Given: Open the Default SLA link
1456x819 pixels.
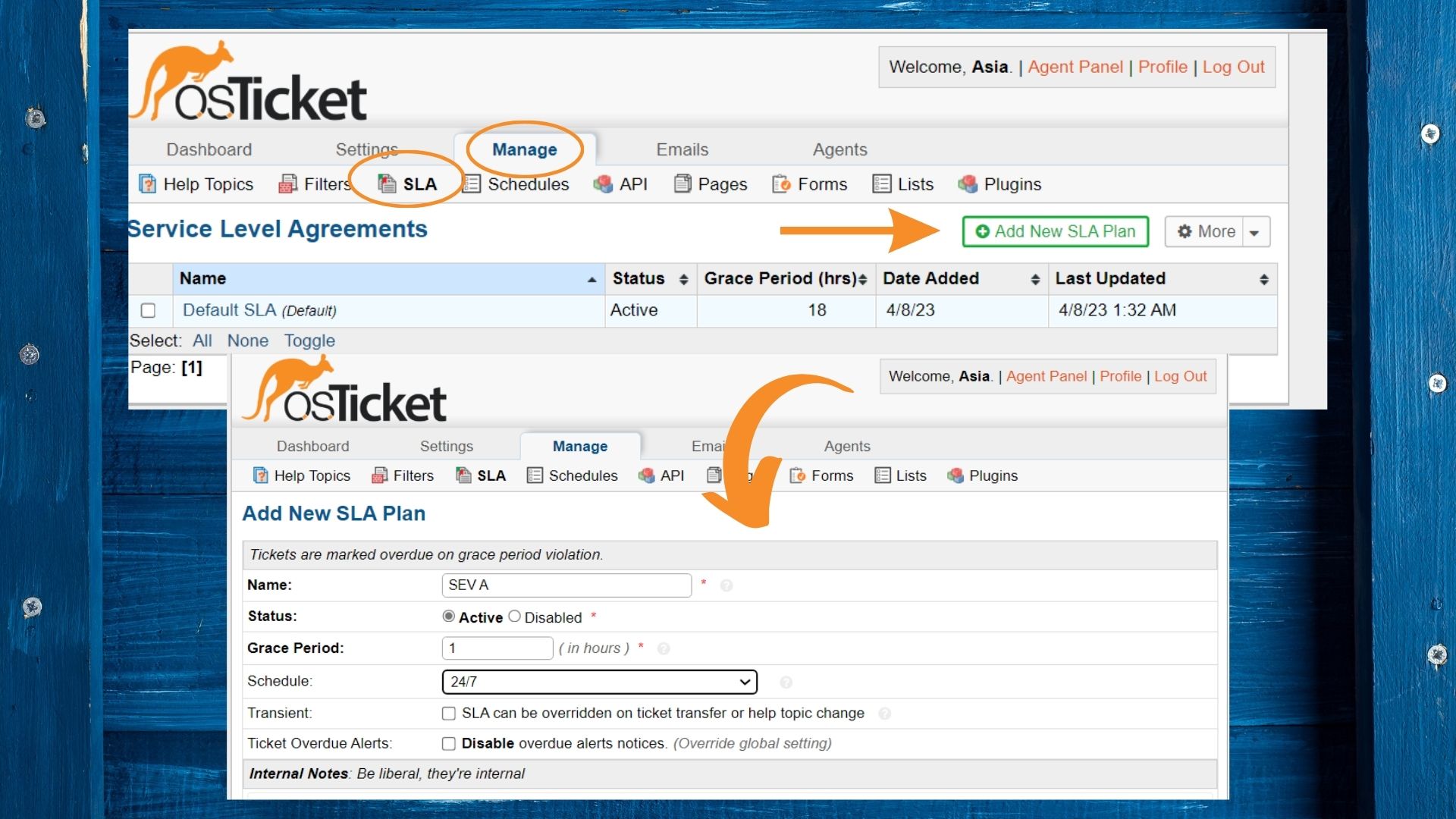Looking at the screenshot, I should pos(229,310).
